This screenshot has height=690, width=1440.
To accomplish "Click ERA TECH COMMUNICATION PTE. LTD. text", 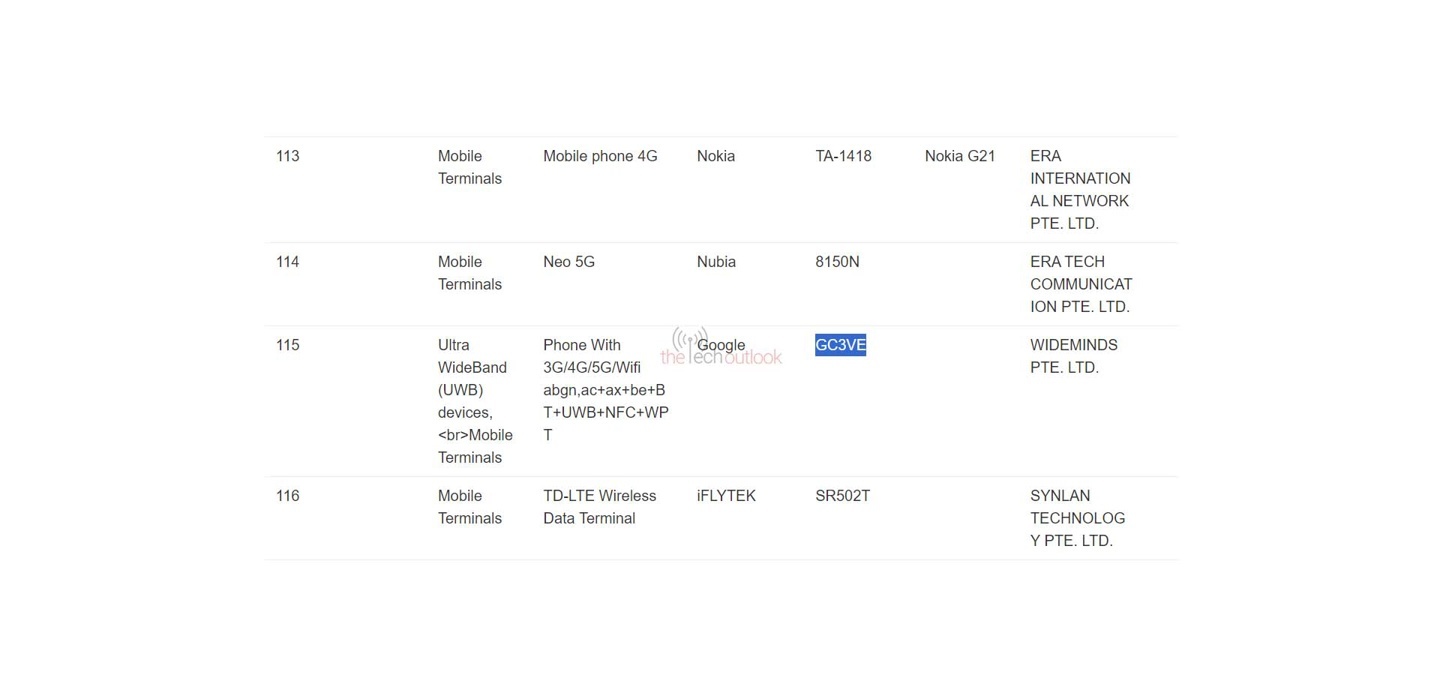I will [x=1081, y=285].
